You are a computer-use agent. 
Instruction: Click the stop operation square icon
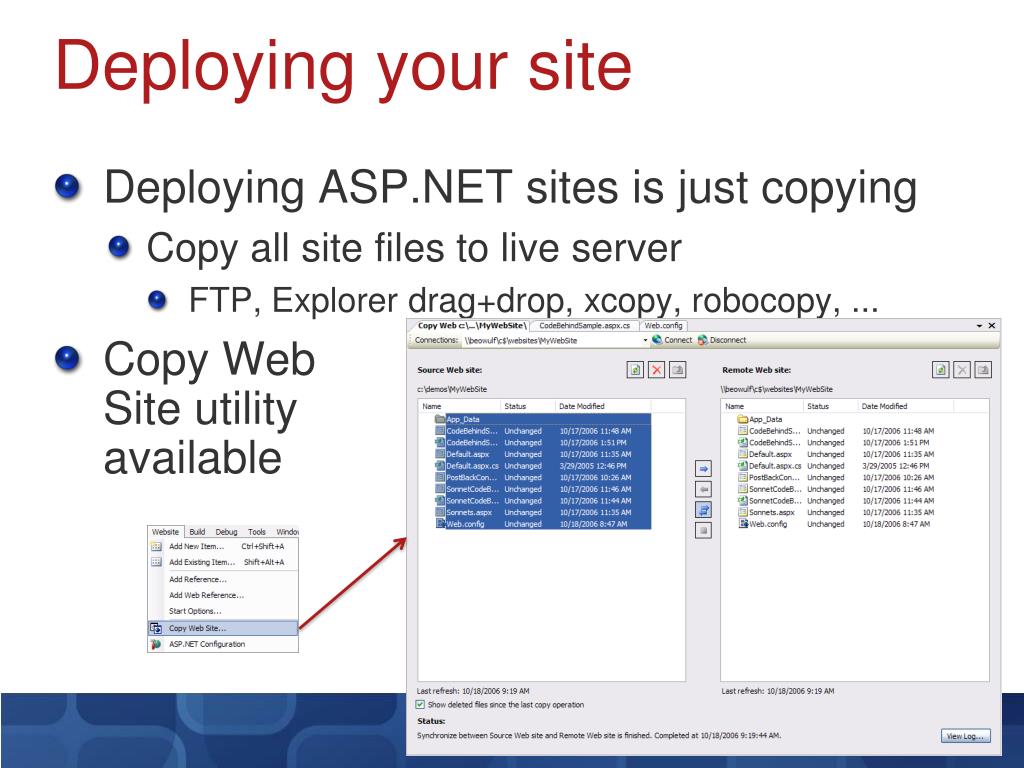tap(703, 530)
